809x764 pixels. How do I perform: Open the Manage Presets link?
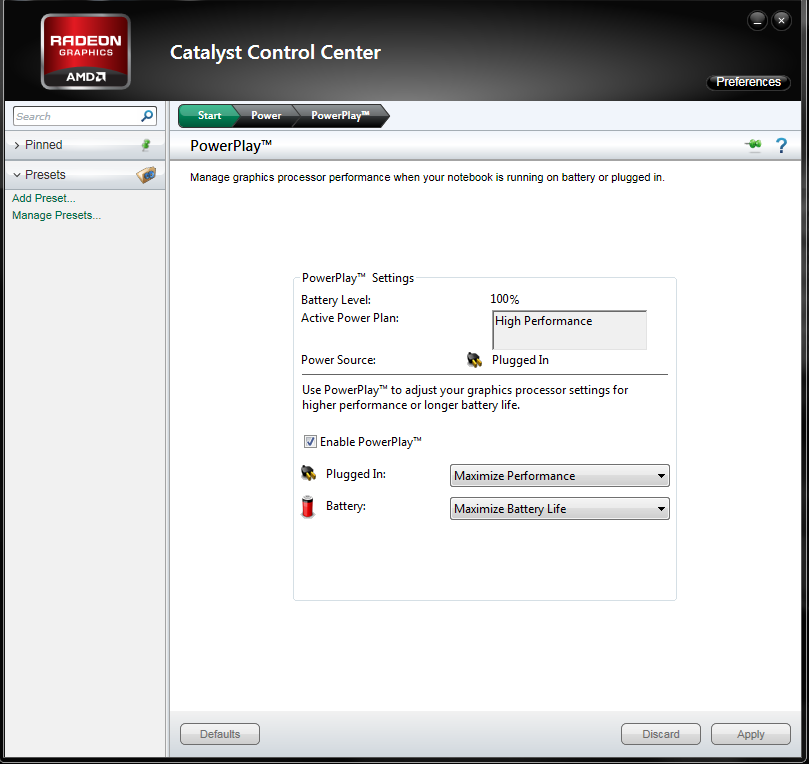56,215
